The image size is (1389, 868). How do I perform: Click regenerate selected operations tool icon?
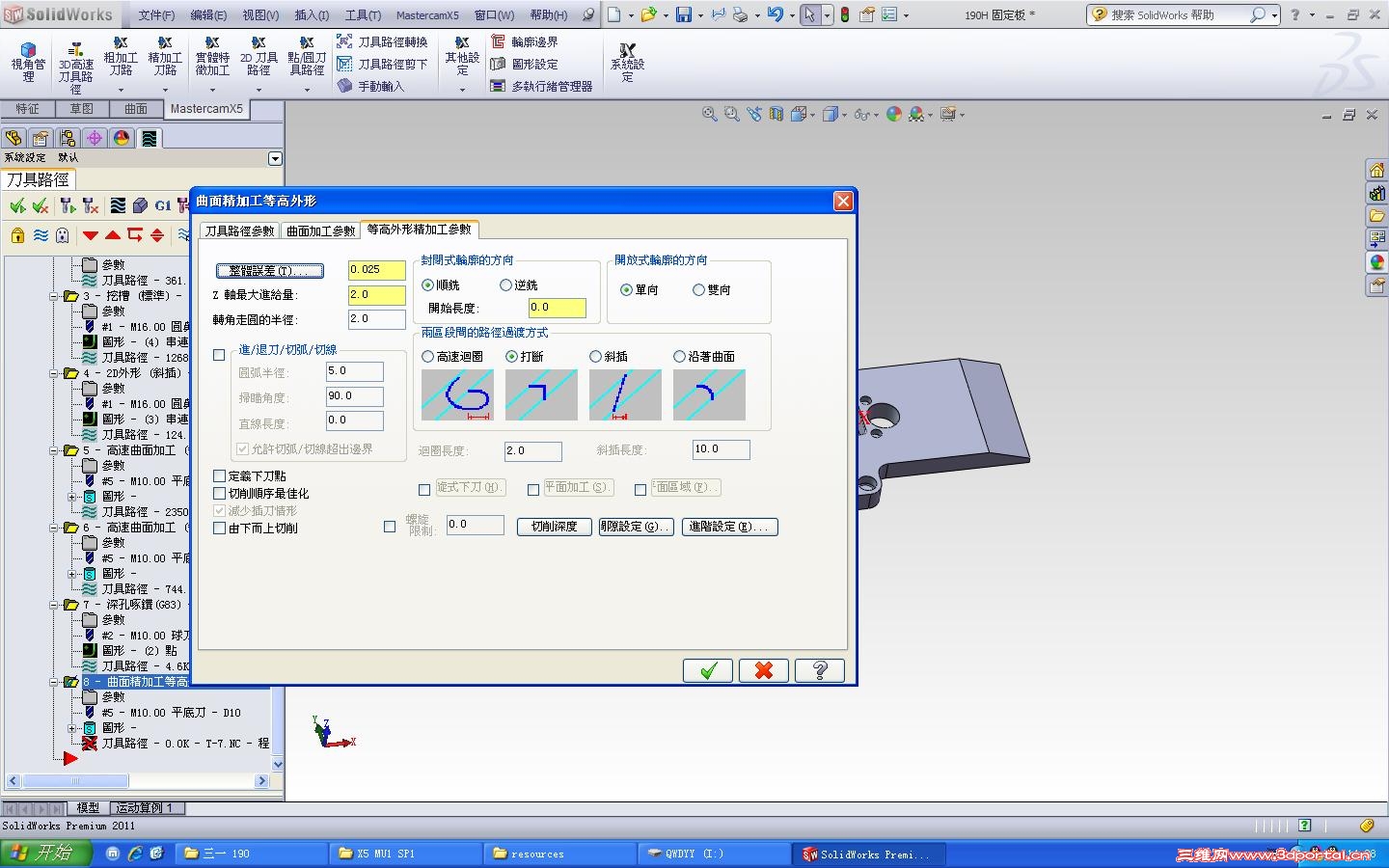[67, 205]
